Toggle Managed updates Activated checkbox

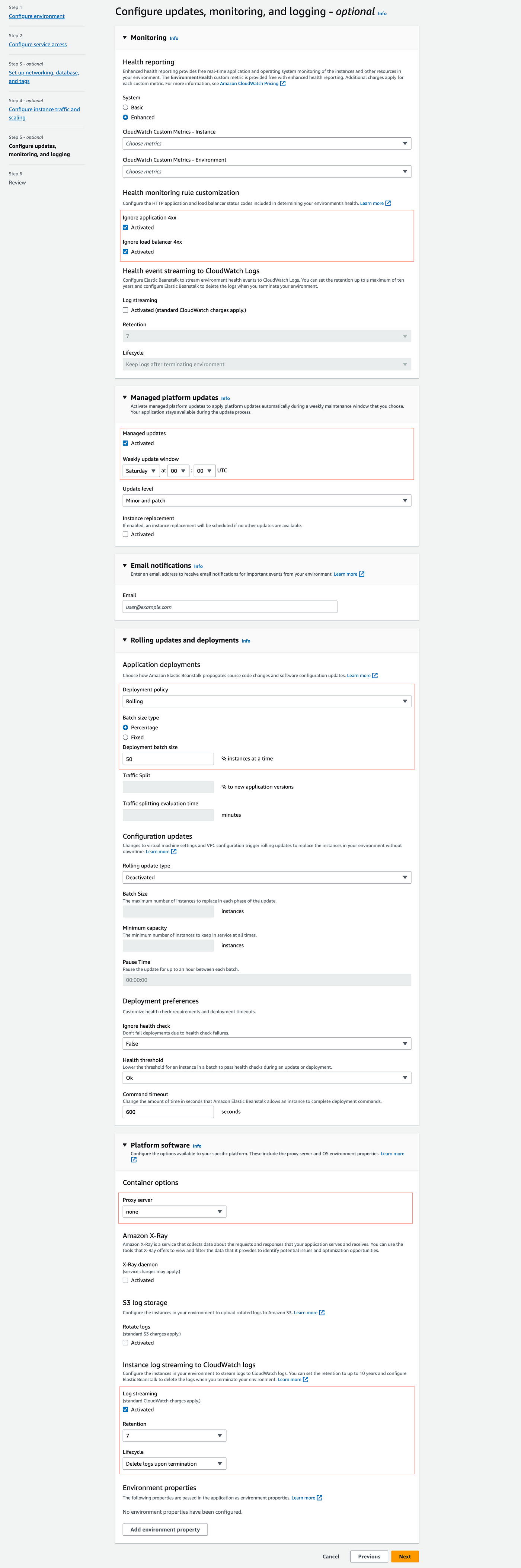click(x=125, y=443)
